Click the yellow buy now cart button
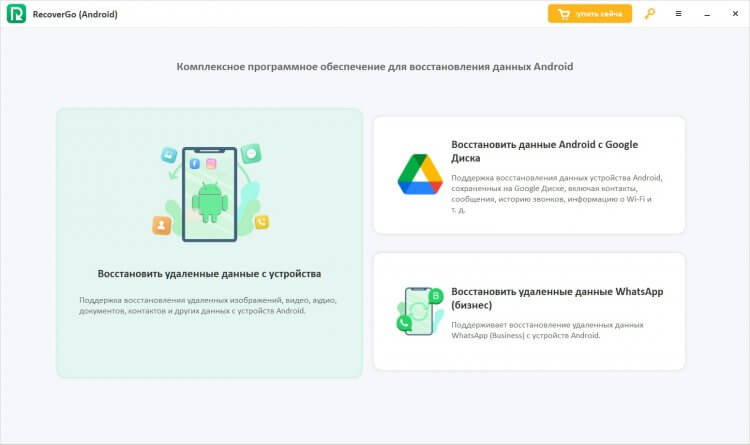 [x=589, y=14]
